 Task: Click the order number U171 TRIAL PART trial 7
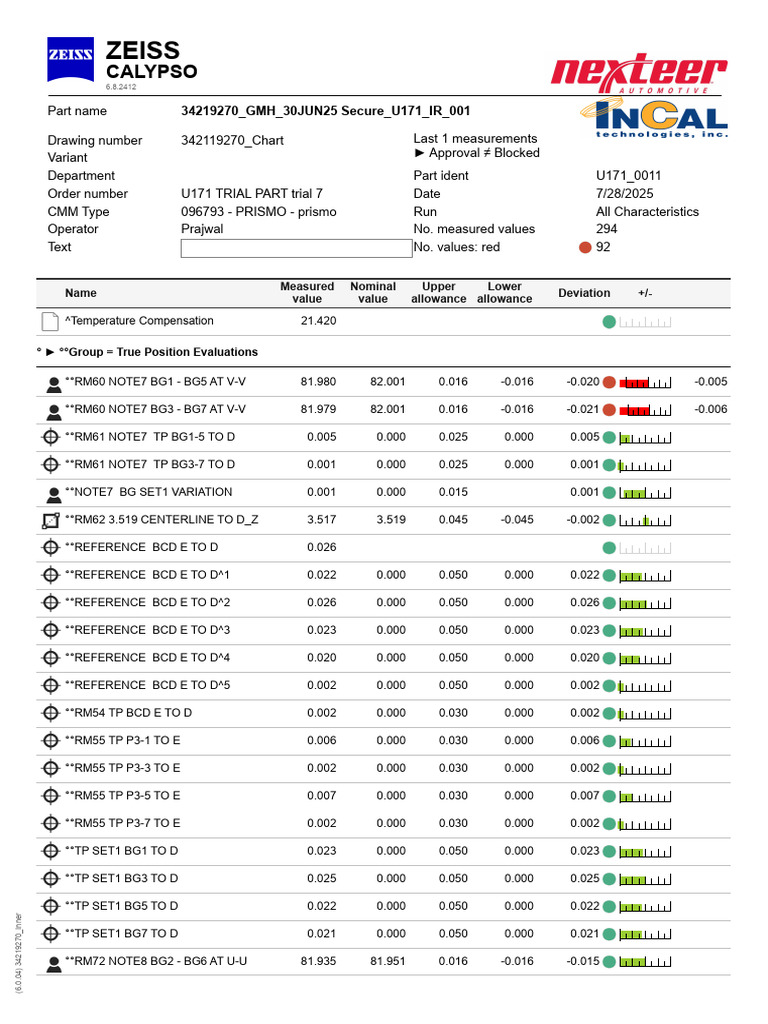(252, 194)
